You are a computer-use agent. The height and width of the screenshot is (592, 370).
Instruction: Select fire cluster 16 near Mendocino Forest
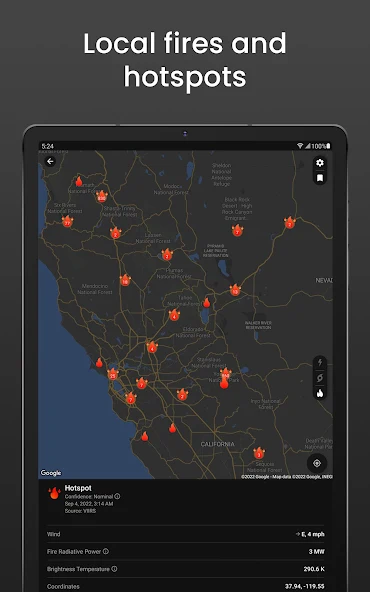coord(125,280)
